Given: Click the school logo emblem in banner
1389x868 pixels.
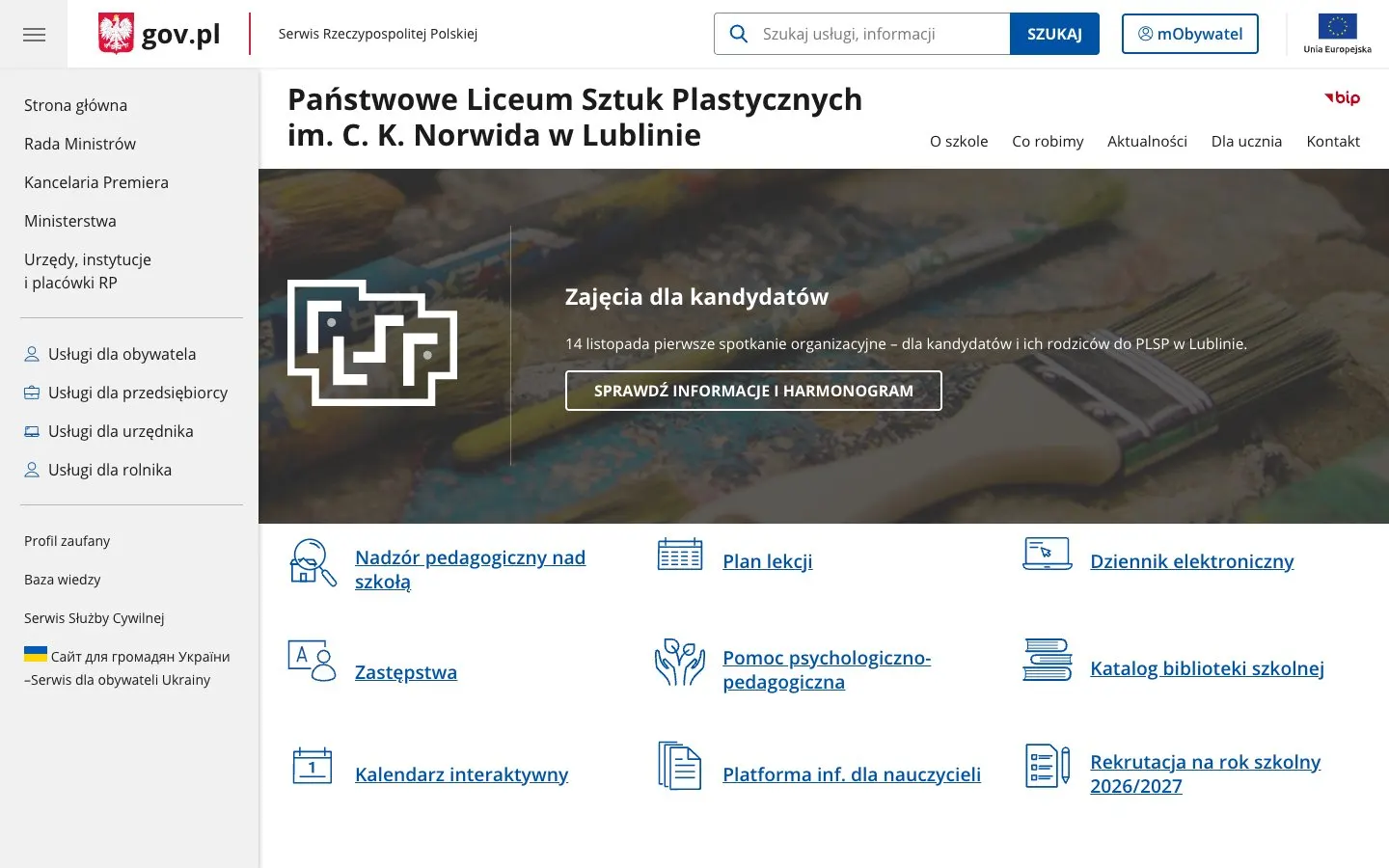Looking at the screenshot, I should (372, 342).
